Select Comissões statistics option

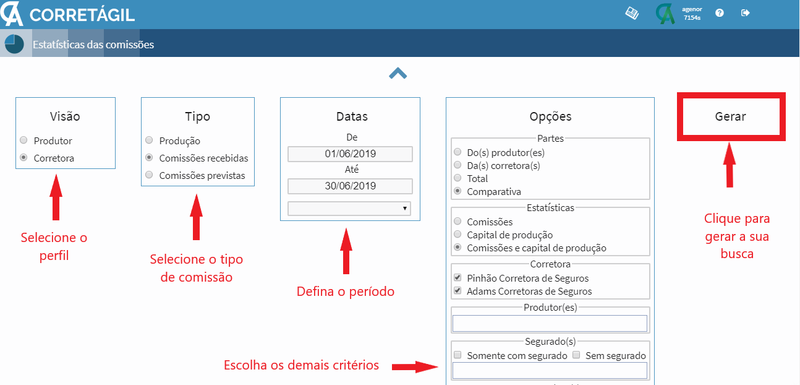point(458,222)
